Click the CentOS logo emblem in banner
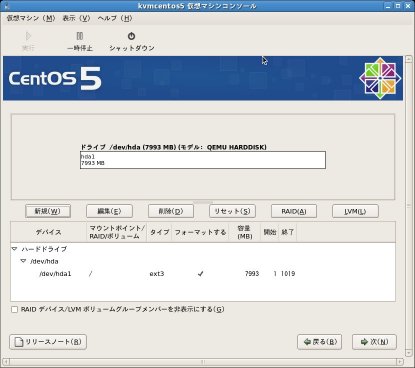Screen dimensions: 415x368 380,79
